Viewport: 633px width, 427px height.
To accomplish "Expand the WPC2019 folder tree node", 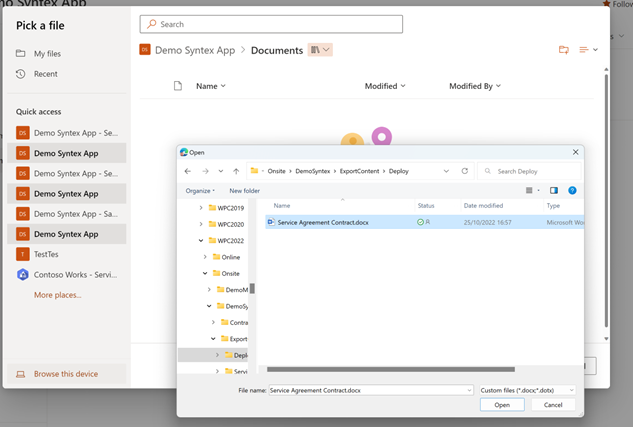I will (x=201, y=208).
